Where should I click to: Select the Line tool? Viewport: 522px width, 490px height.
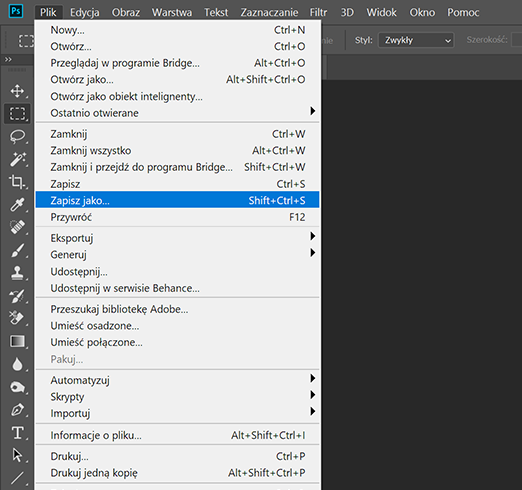[17, 478]
